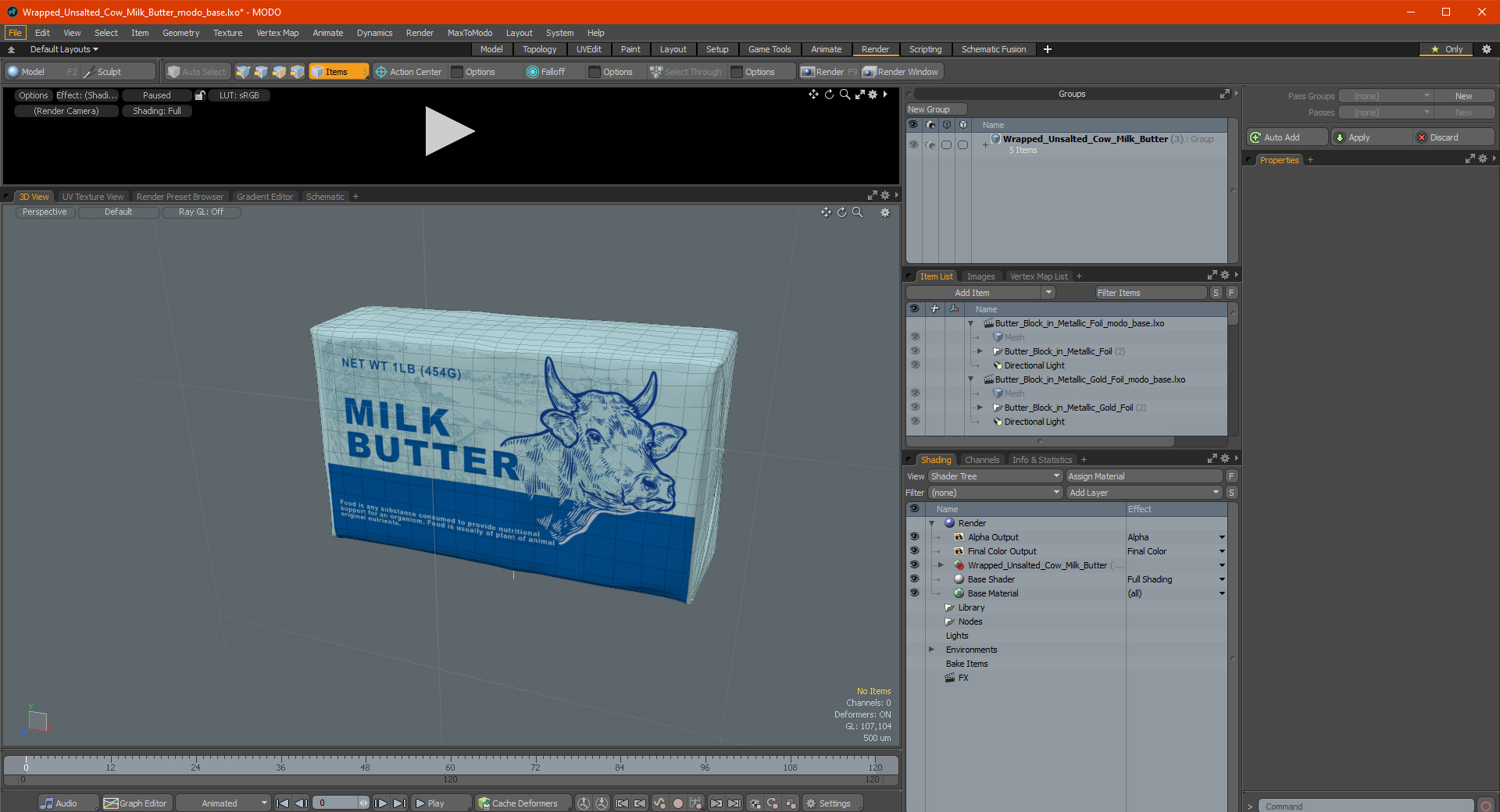Viewport: 1500px width, 812px height.
Task: Click the lock icon in render preview
Action: coord(200,95)
